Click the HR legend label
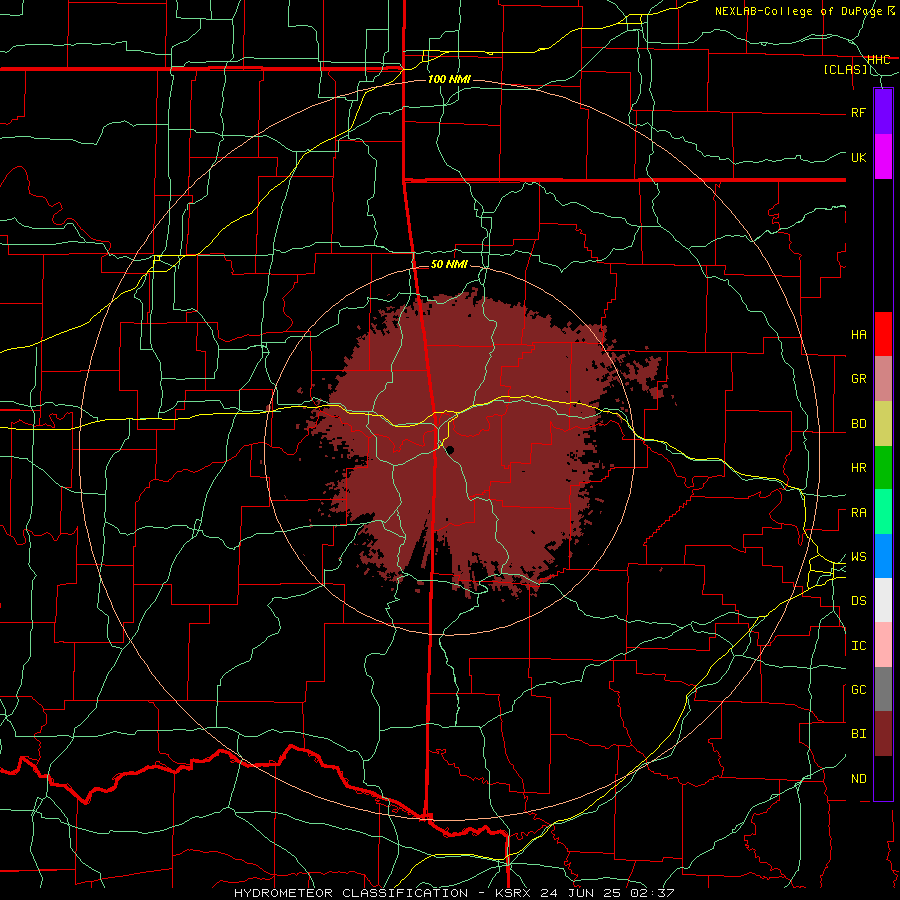 [x=858, y=468]
